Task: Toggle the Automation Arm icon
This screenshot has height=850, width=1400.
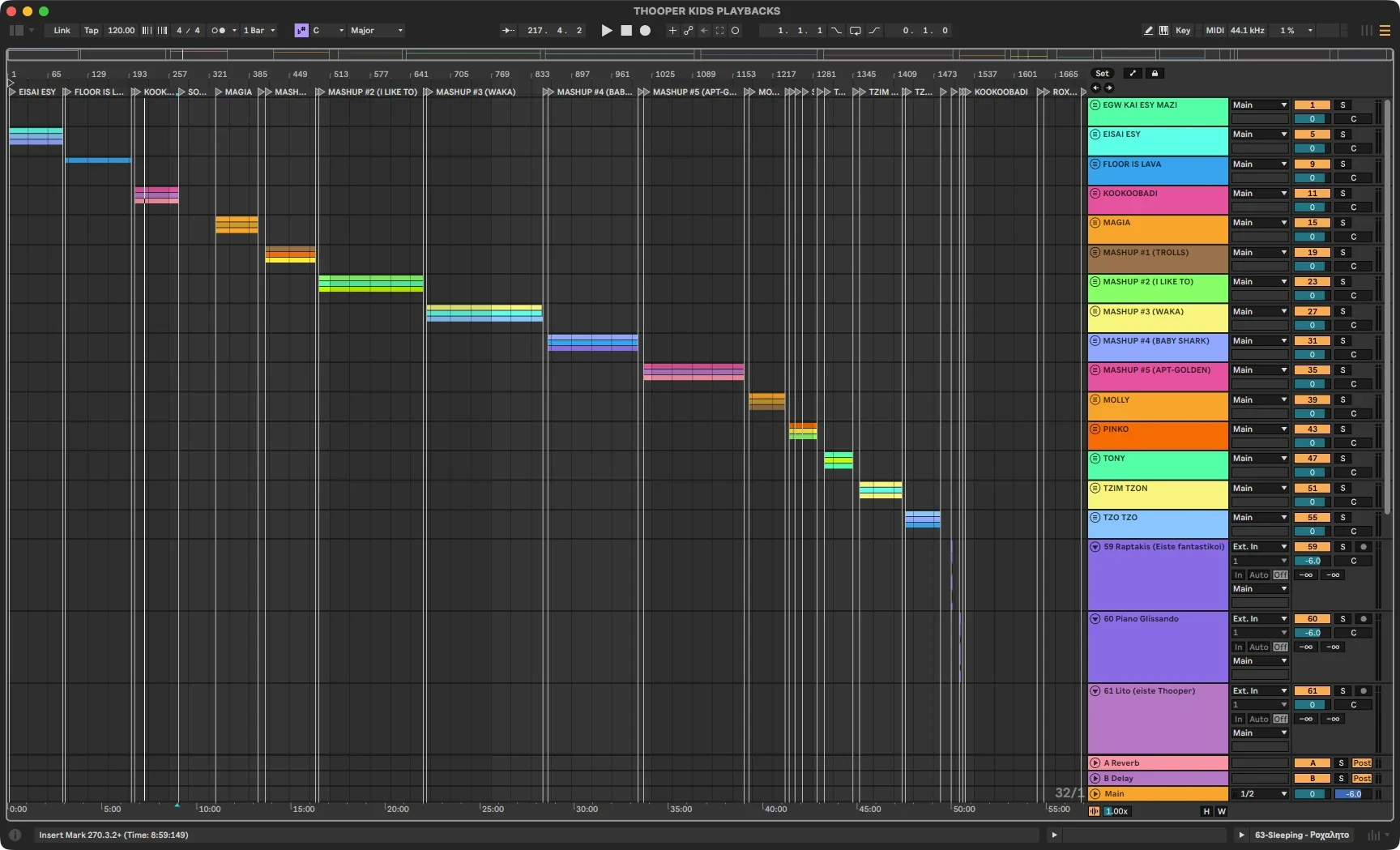Action: point(688,31)
